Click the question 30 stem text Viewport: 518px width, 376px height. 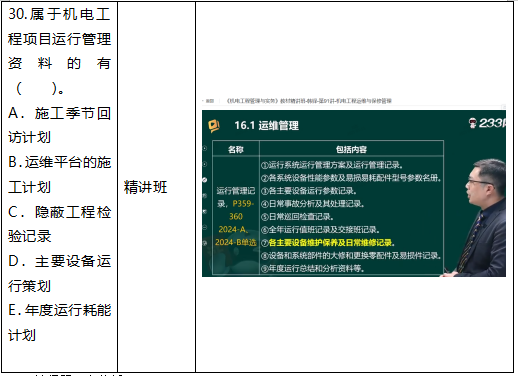pyautogui.click(x=59, y=51)
